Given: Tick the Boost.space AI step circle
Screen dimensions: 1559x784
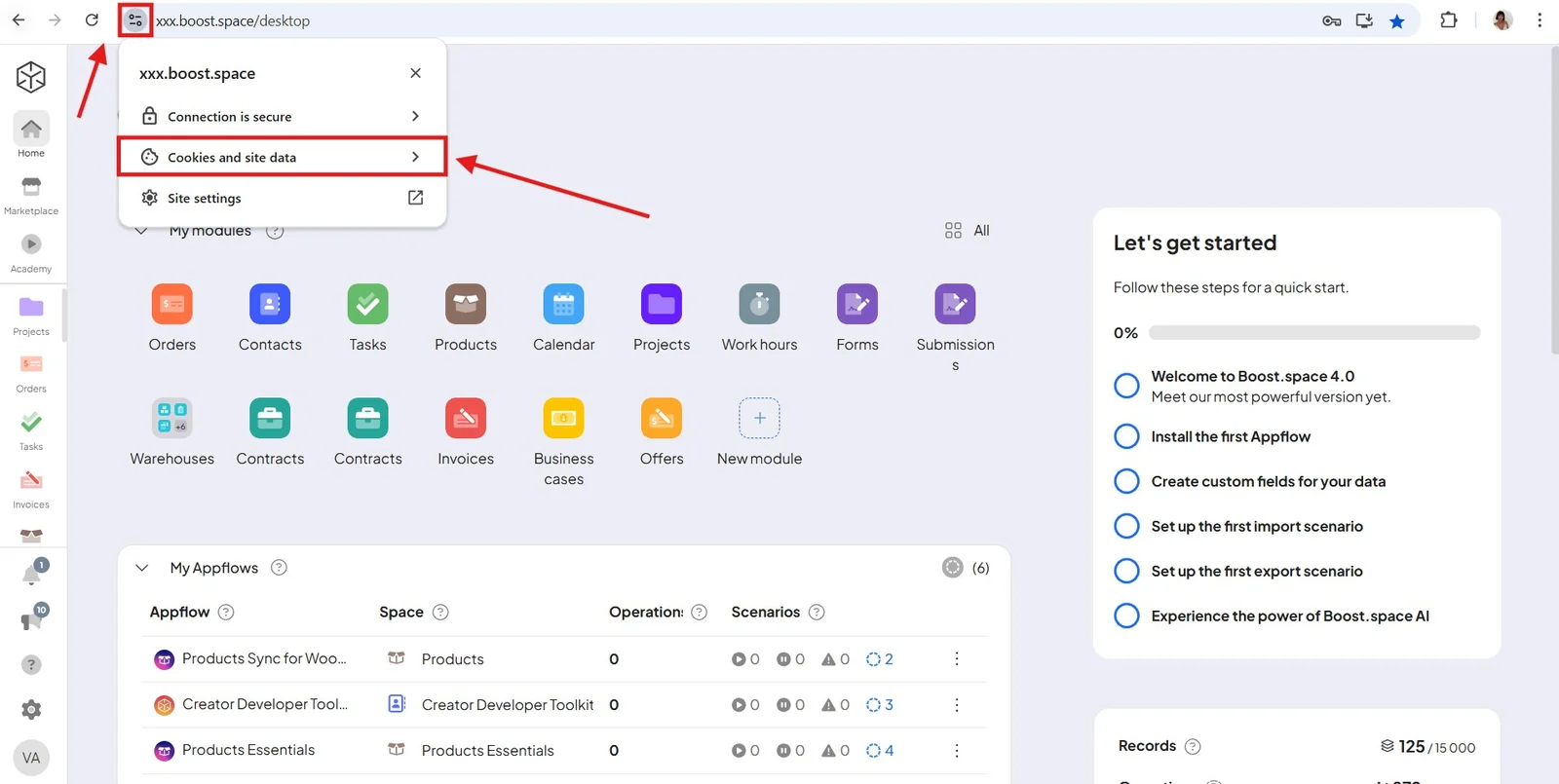Looking at the screenshot, I should pyautogui.click(x=1126, y=616).
